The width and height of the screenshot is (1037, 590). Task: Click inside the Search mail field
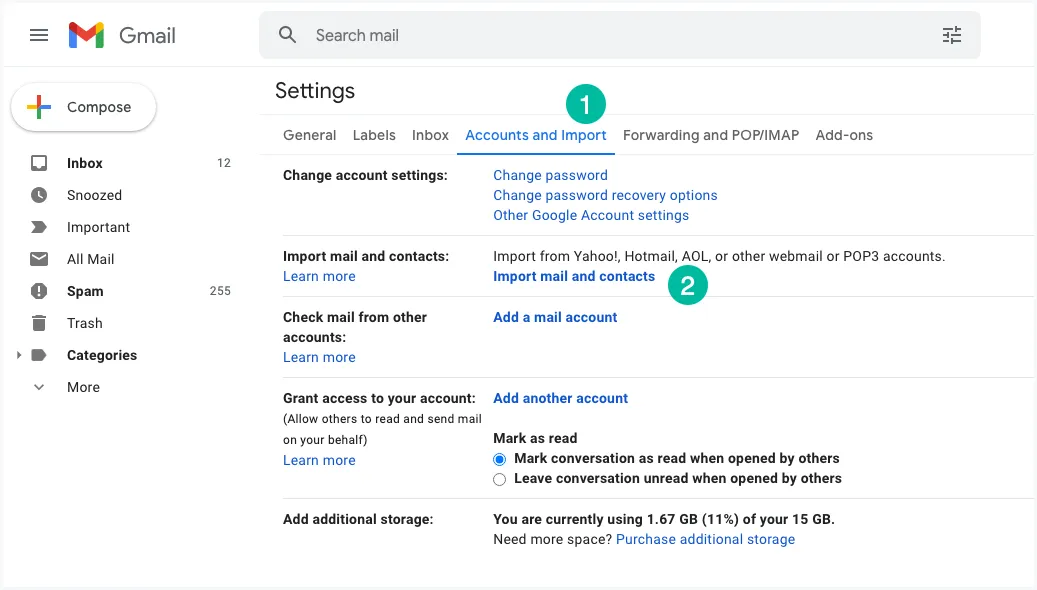tap(500, 35)
